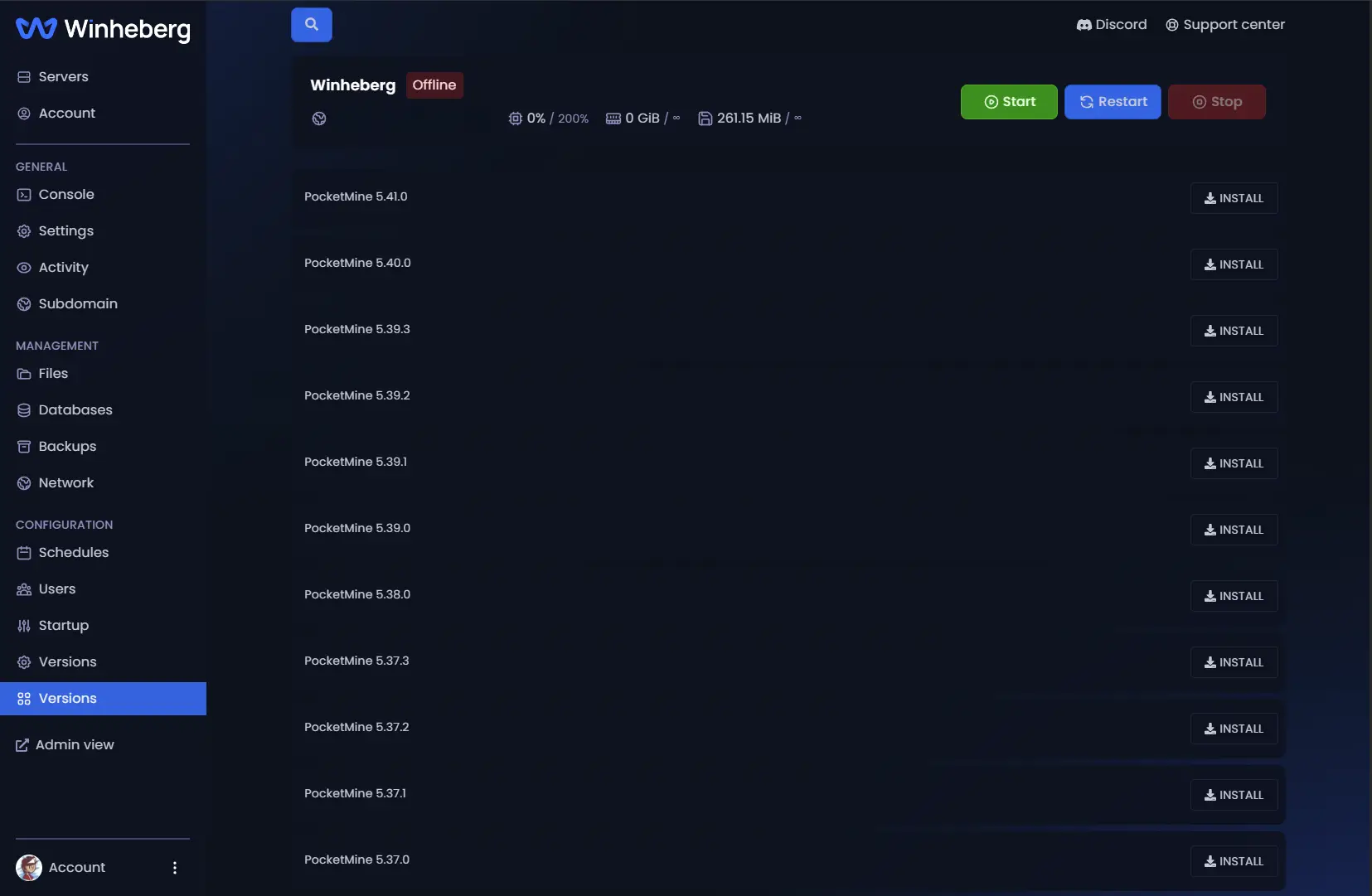The image size is (1372, 896).
Task: Click the user avatar at sidebar bottom
Action: pyautogui.click(x=29, y=868)
